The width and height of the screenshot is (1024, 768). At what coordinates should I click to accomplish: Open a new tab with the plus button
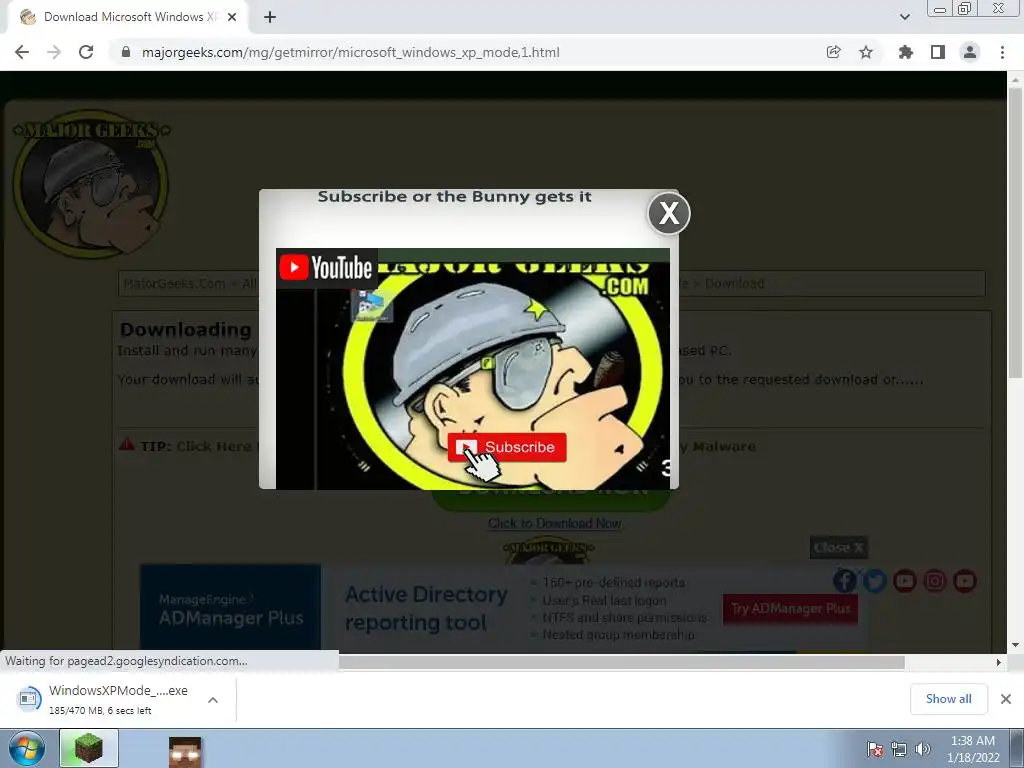click(270, 17)
